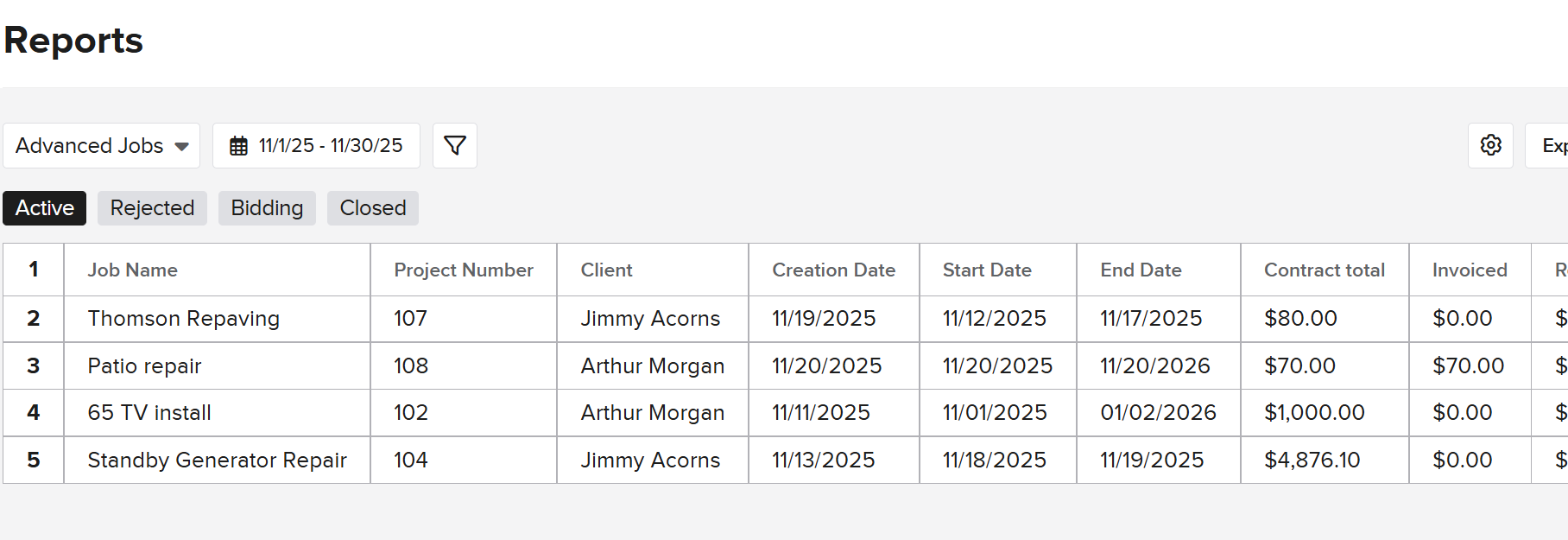The width and height of the screenshot is (1568, 540).
Task: Click the Contract total column header
Action: pyautogui.click(x=1324, y=270)
